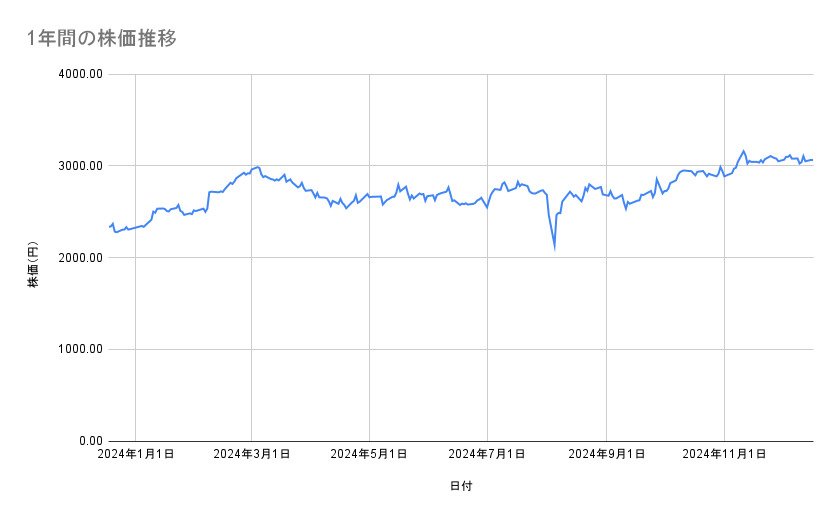This screenshot has width=839, height=519.
Task: Click the 2024年1月1日 date label
Action: pyautogui.click(x=136, y=454)
